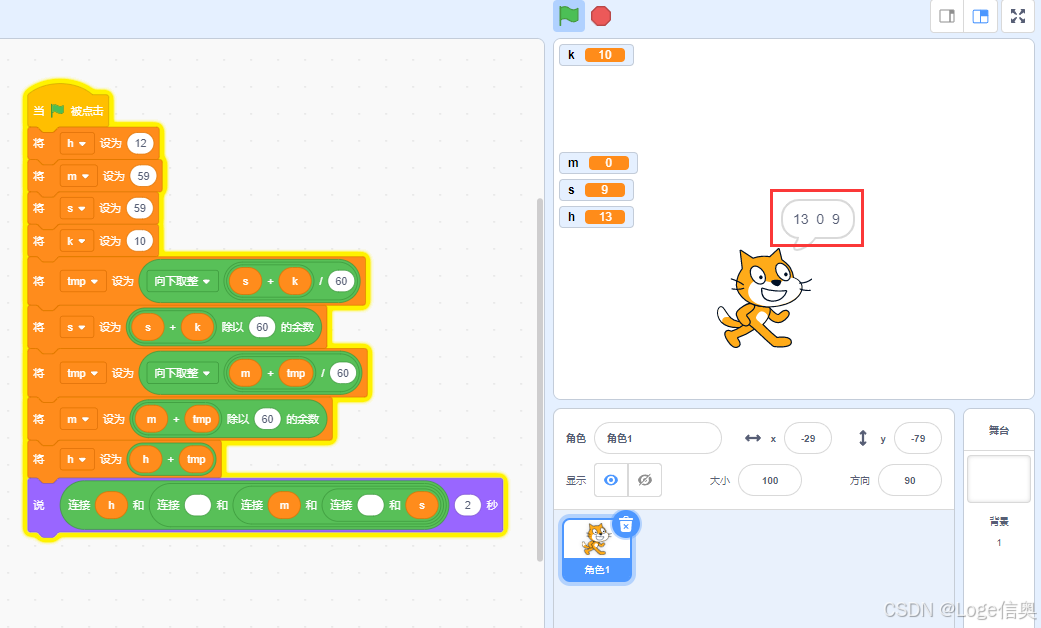Edit divisor 60 in first tmp block
Screen dimensions: 1041x628
click(341, 281)
